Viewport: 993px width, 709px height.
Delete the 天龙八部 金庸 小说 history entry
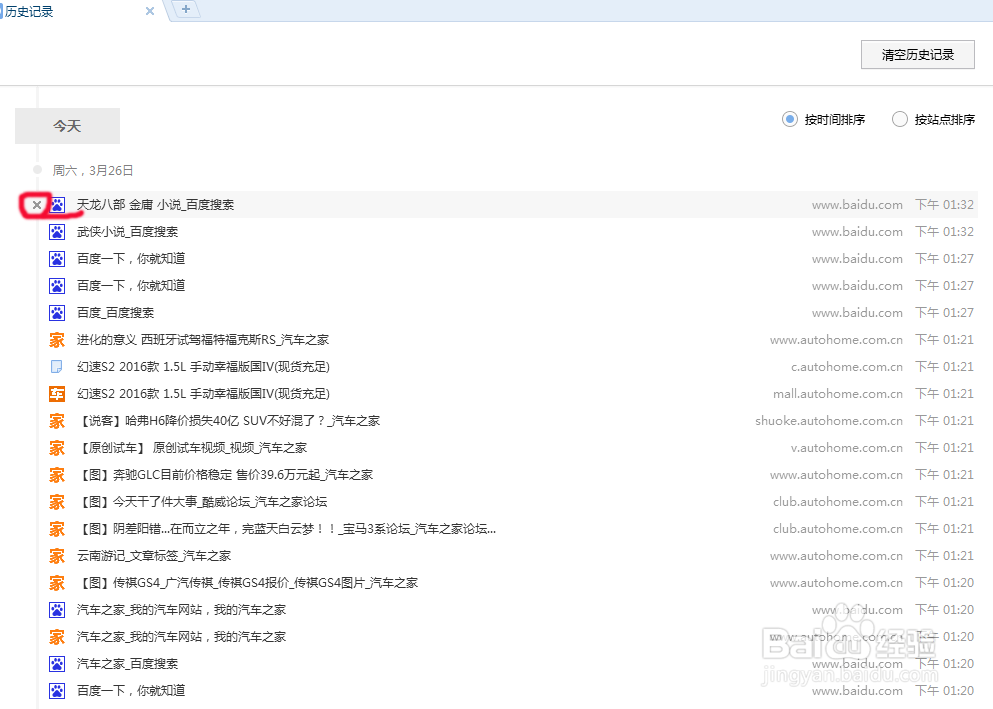click(x=37, y=205)
